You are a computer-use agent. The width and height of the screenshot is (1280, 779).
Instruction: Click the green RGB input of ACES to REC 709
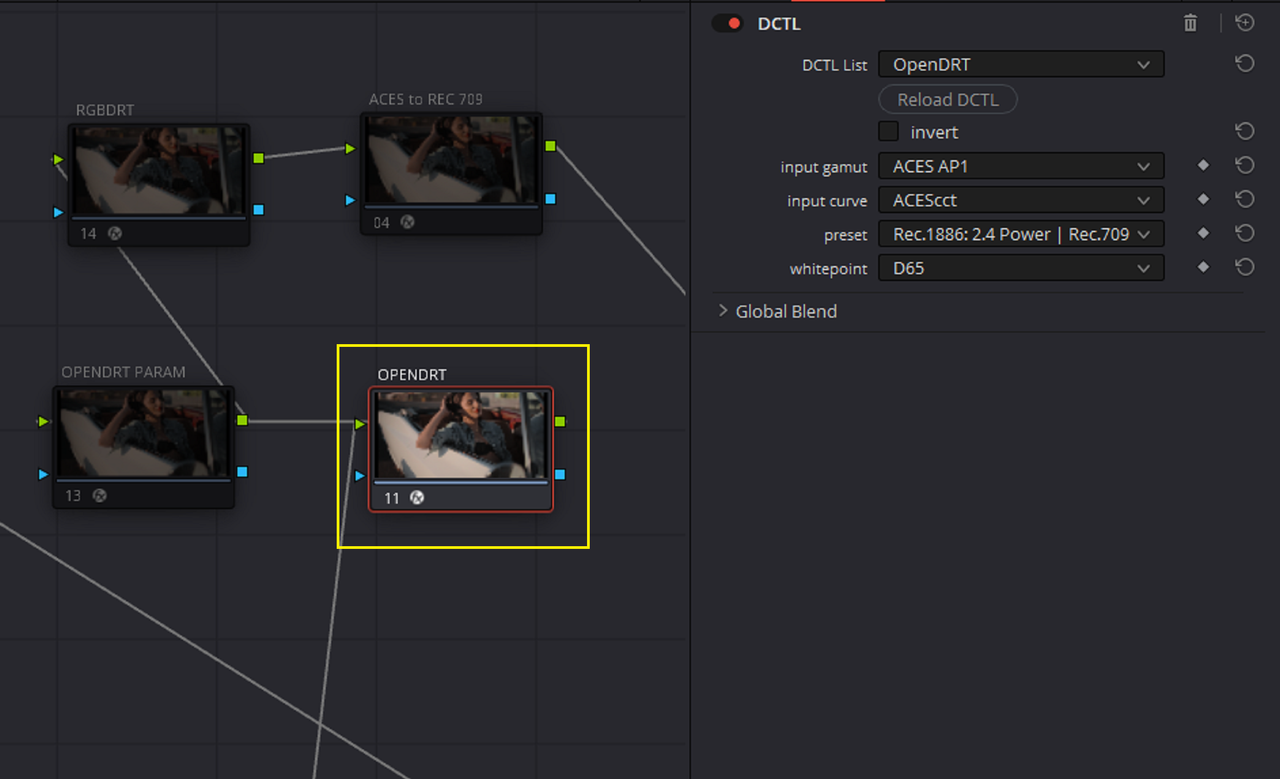[x=350, y=148]
